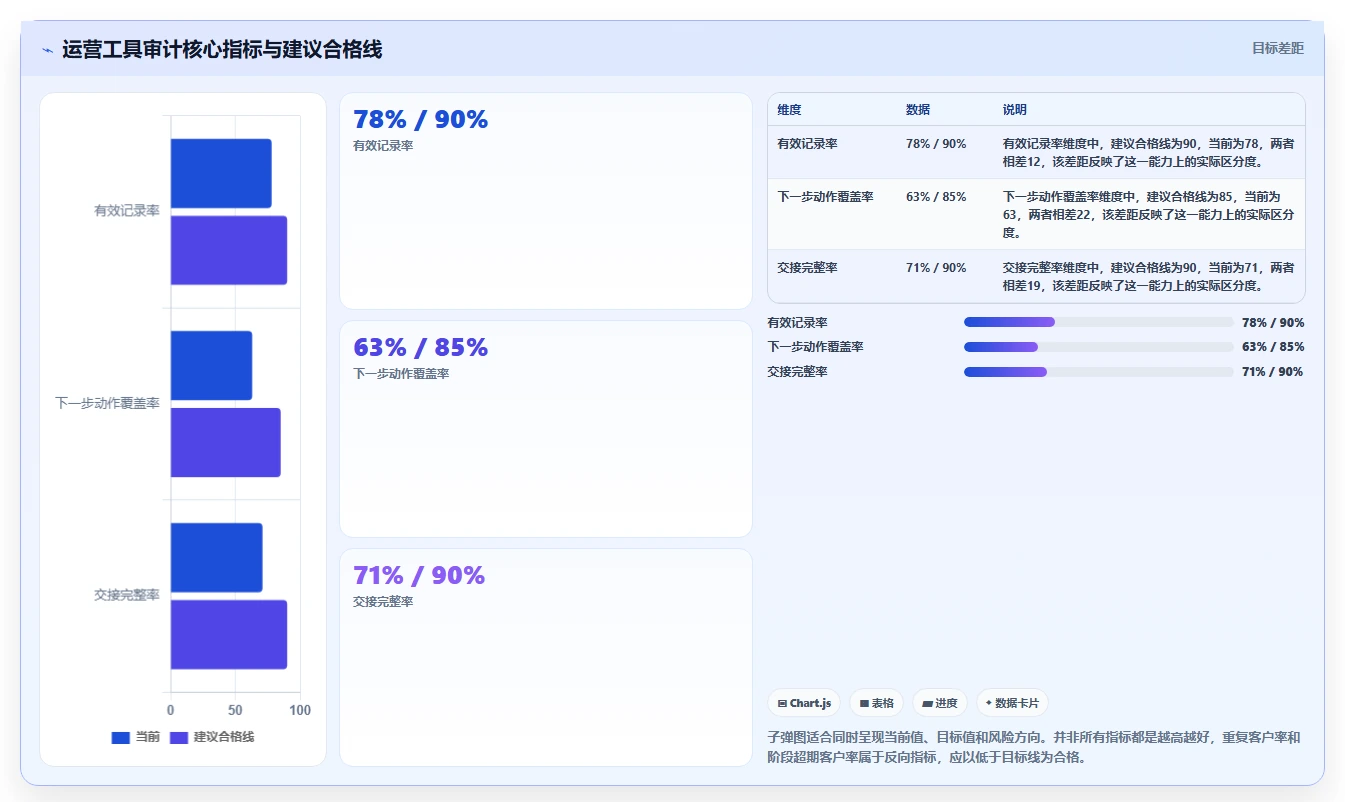Click the 有效记录率 progress bar
This screenshot has height=802, width=1345.
point(1098,322)
